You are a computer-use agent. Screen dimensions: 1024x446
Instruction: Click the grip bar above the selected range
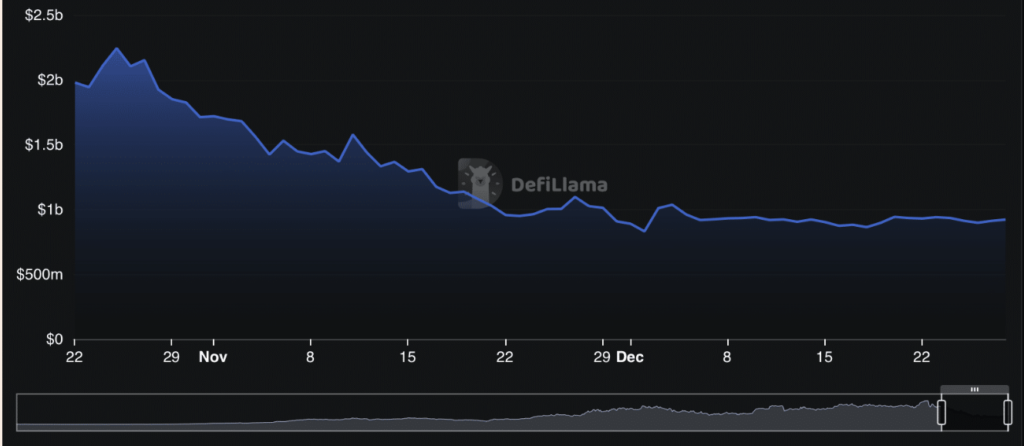[973, 389]
